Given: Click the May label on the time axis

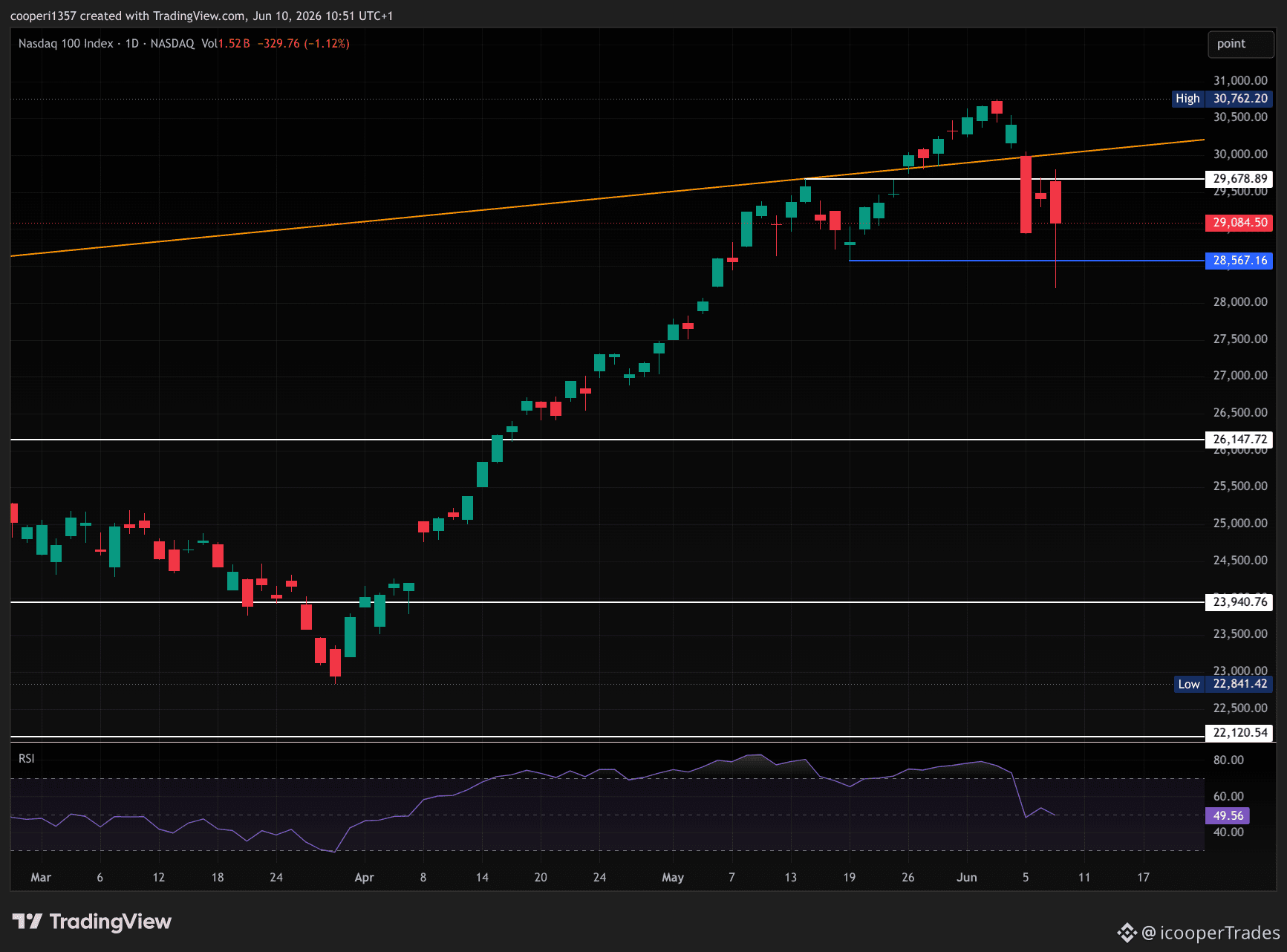Looking at the screenshot, I should (673, 878).
